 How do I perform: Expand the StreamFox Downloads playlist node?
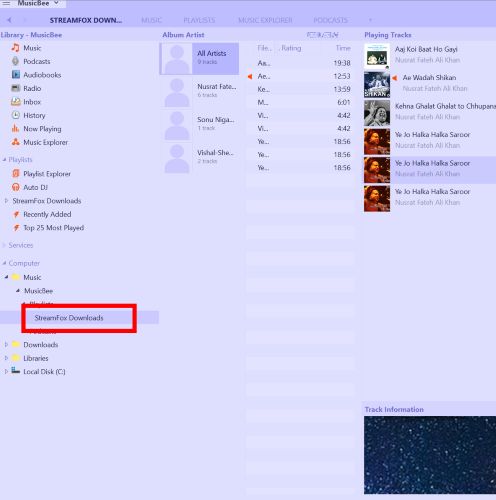click(6, 201)
